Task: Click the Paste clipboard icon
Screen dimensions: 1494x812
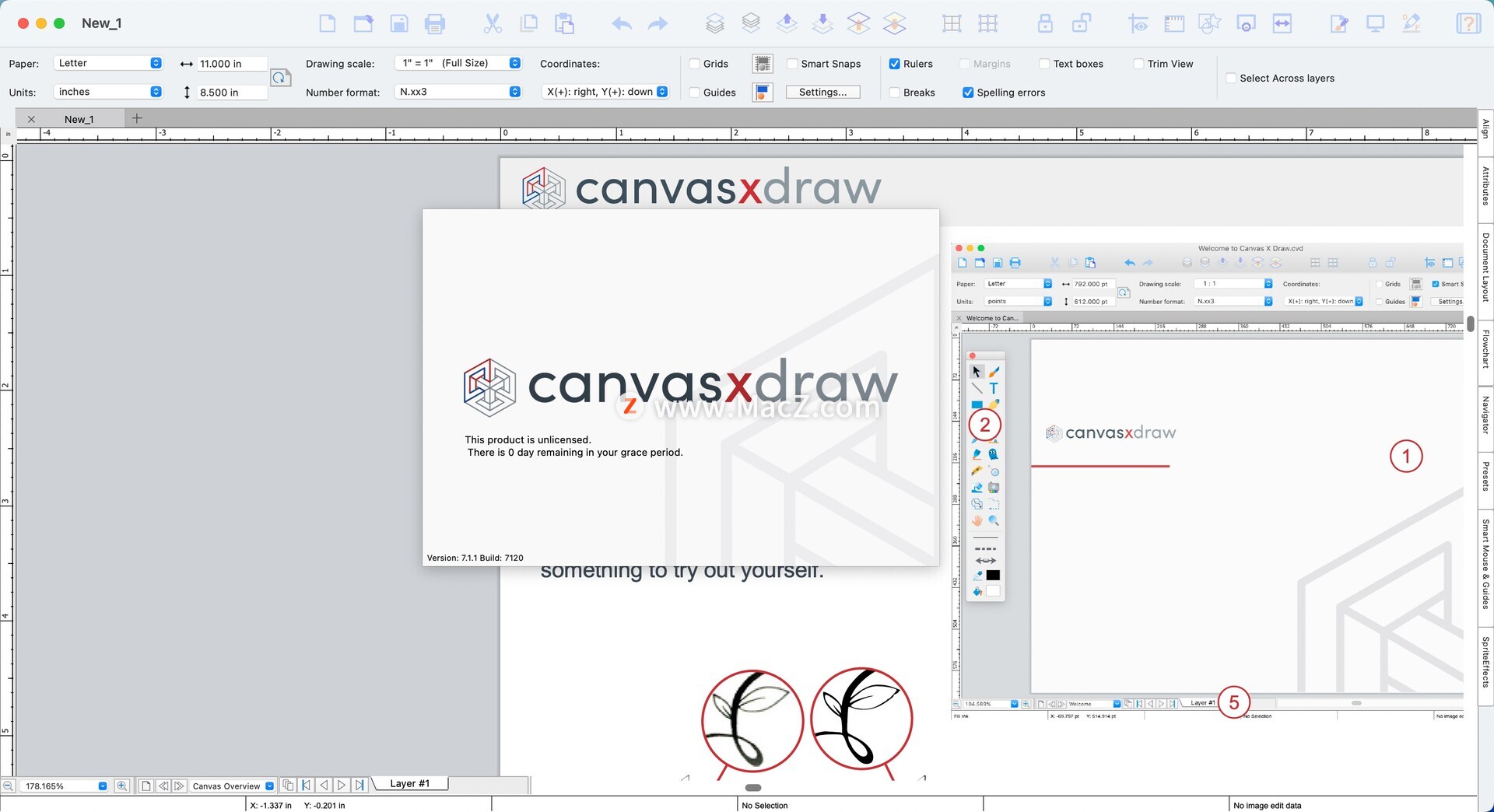Action: point(564,24)
